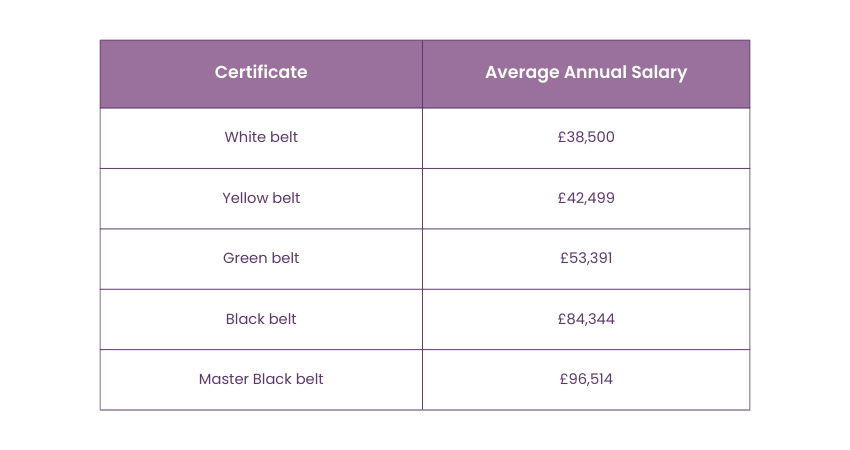Screen dimensions: 850x450
Task: Select the Green belt cell
Action: coord(261,258)
